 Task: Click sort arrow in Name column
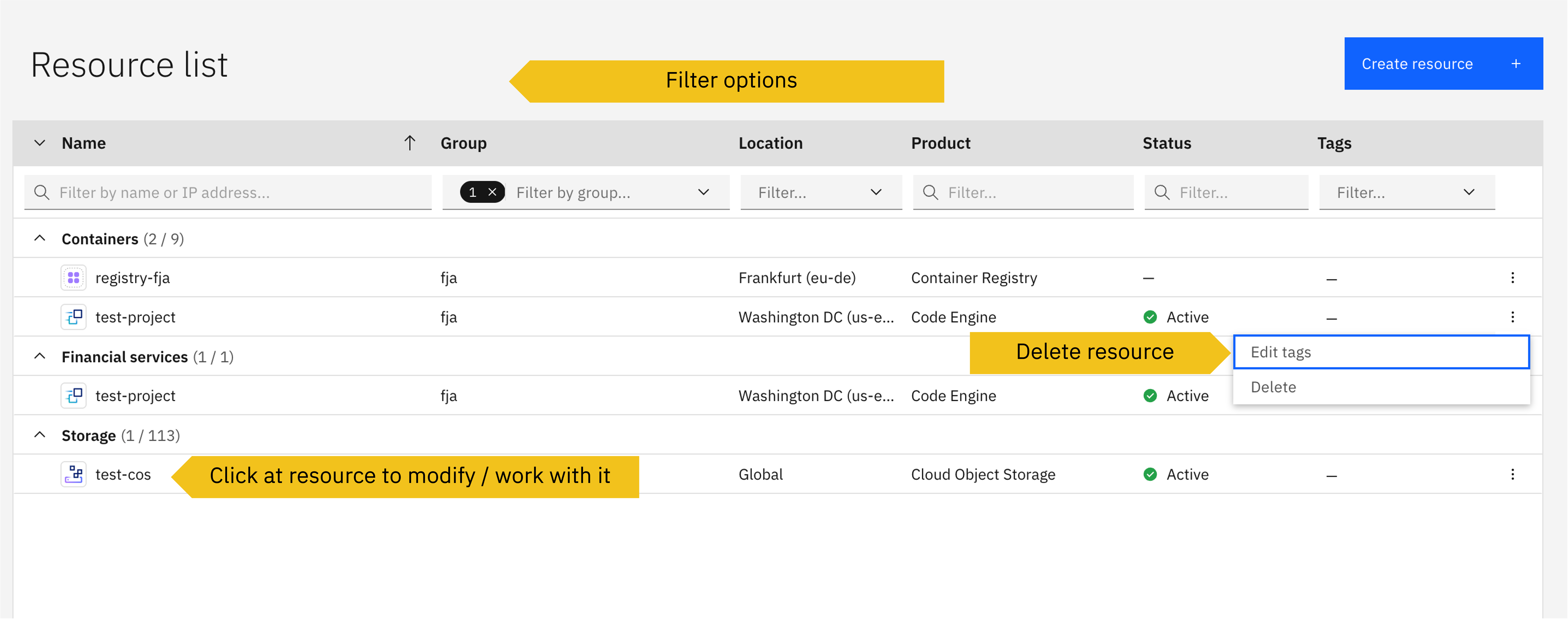point(410,143)
